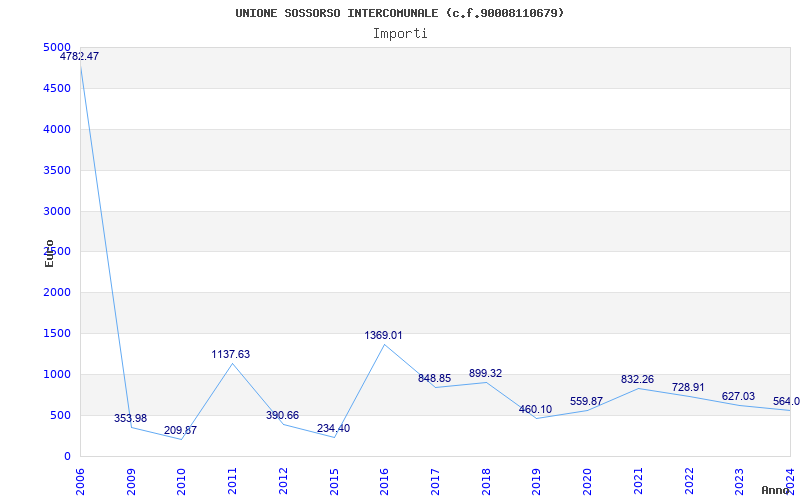Click the 2012 x-axis year label
This screenshot has height=500, width=800.
coord(283,483)
